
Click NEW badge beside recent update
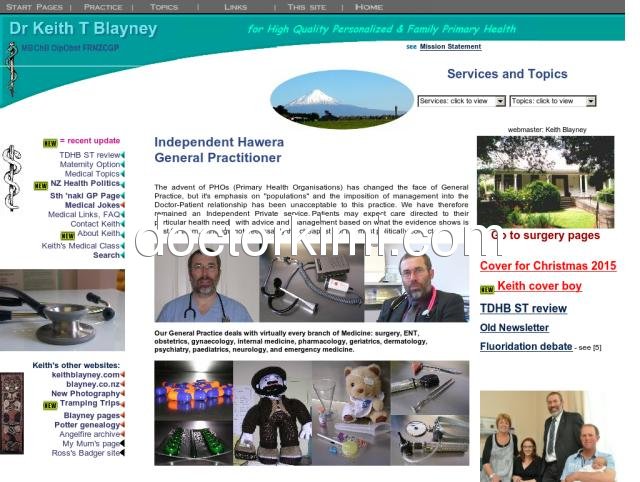click(x=50, y=143)
